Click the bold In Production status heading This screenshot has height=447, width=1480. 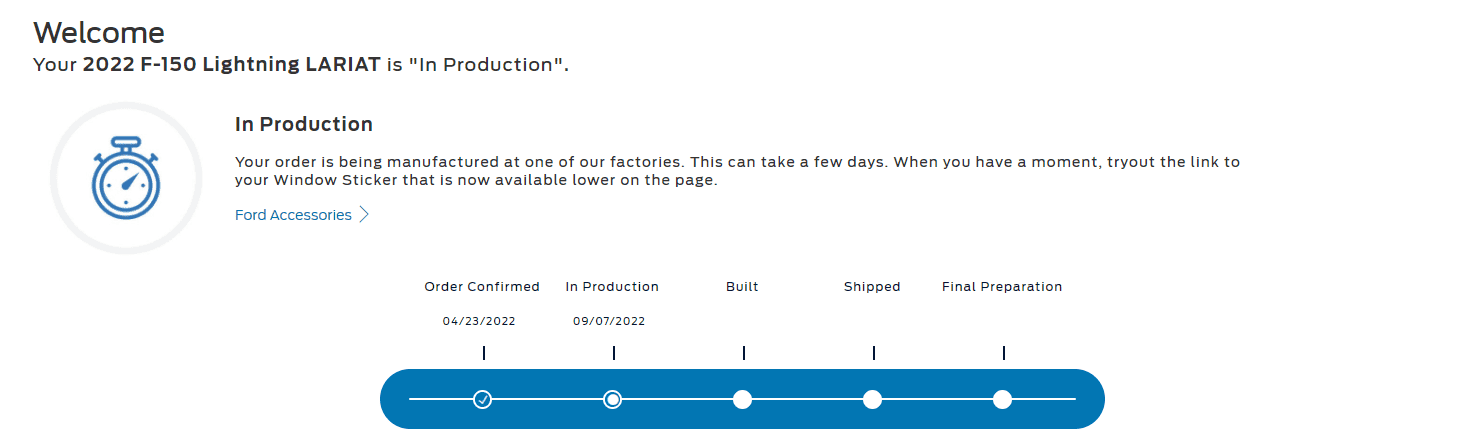coord(304,125)
